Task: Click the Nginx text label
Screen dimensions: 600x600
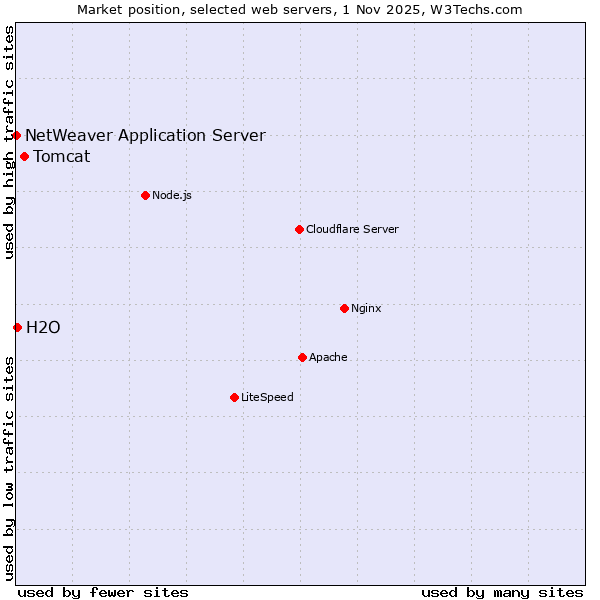Action: click(x=366, y=308)
